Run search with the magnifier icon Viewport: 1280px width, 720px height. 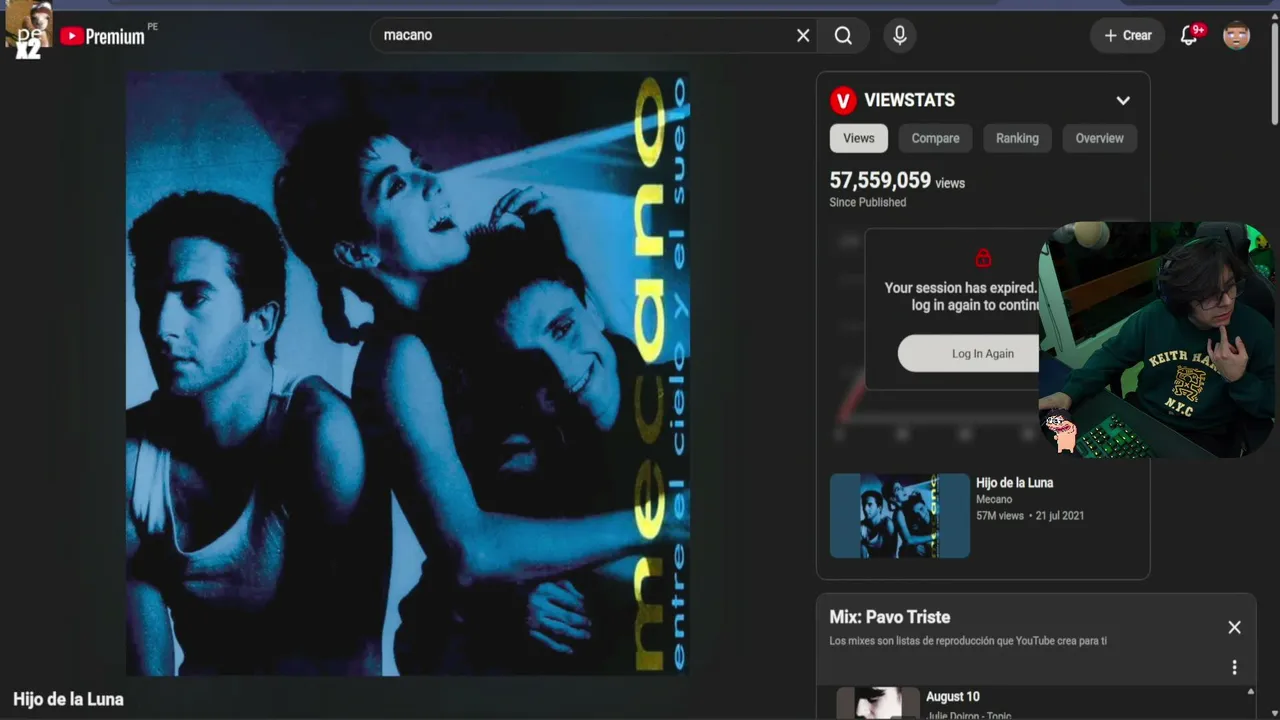(843, 36)
